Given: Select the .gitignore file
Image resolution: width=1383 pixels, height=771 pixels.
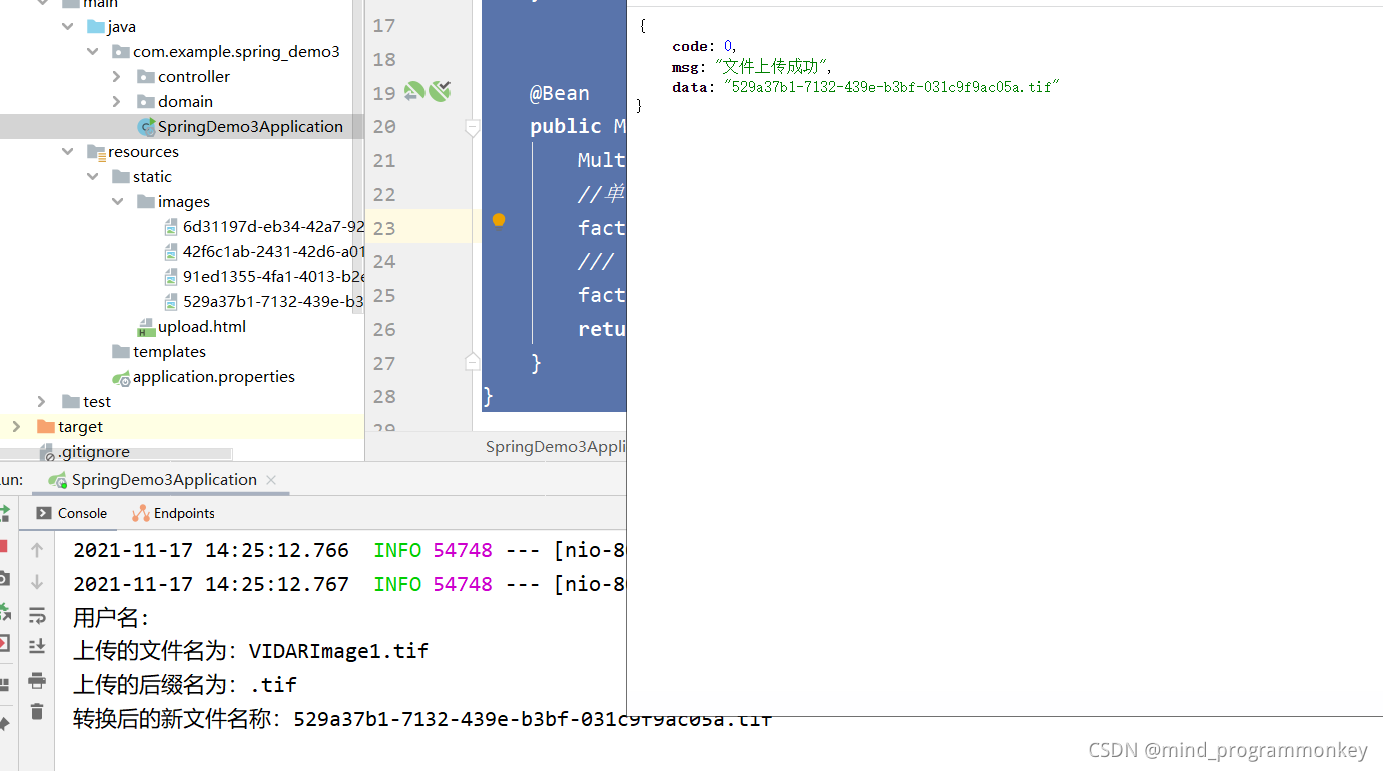Looking at the screenshot, I should tap(84, 451).
